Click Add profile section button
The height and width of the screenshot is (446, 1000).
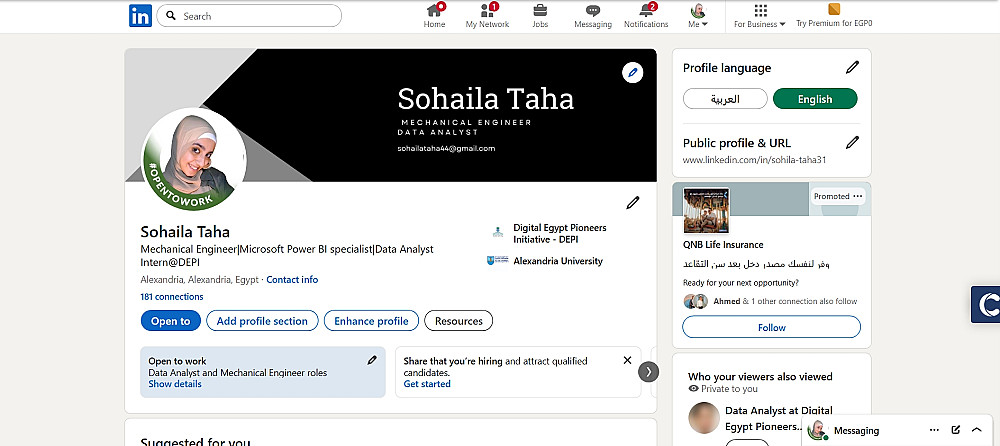coord(262,321)
